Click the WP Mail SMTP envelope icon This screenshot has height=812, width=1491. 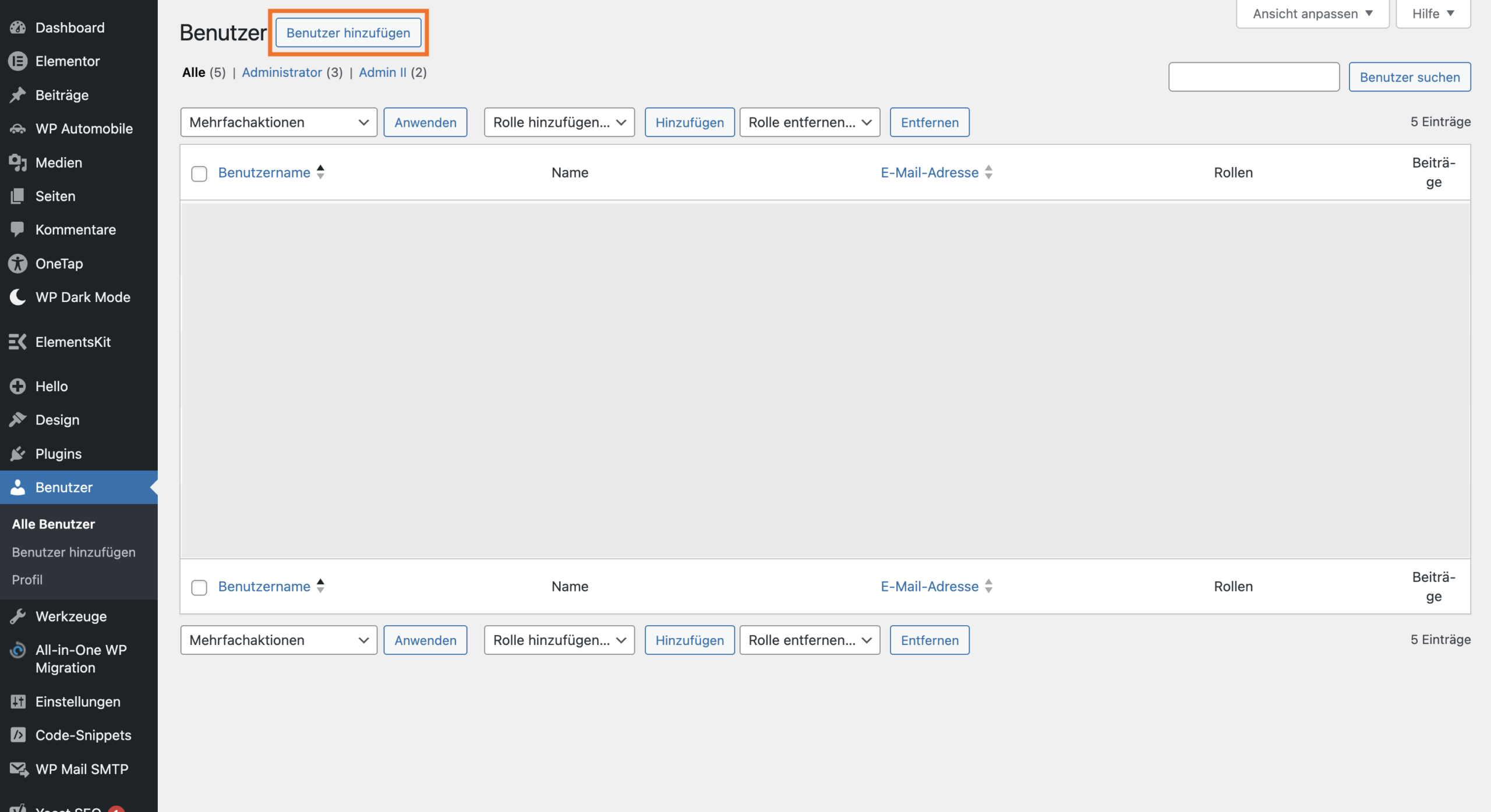pos(18,769)
